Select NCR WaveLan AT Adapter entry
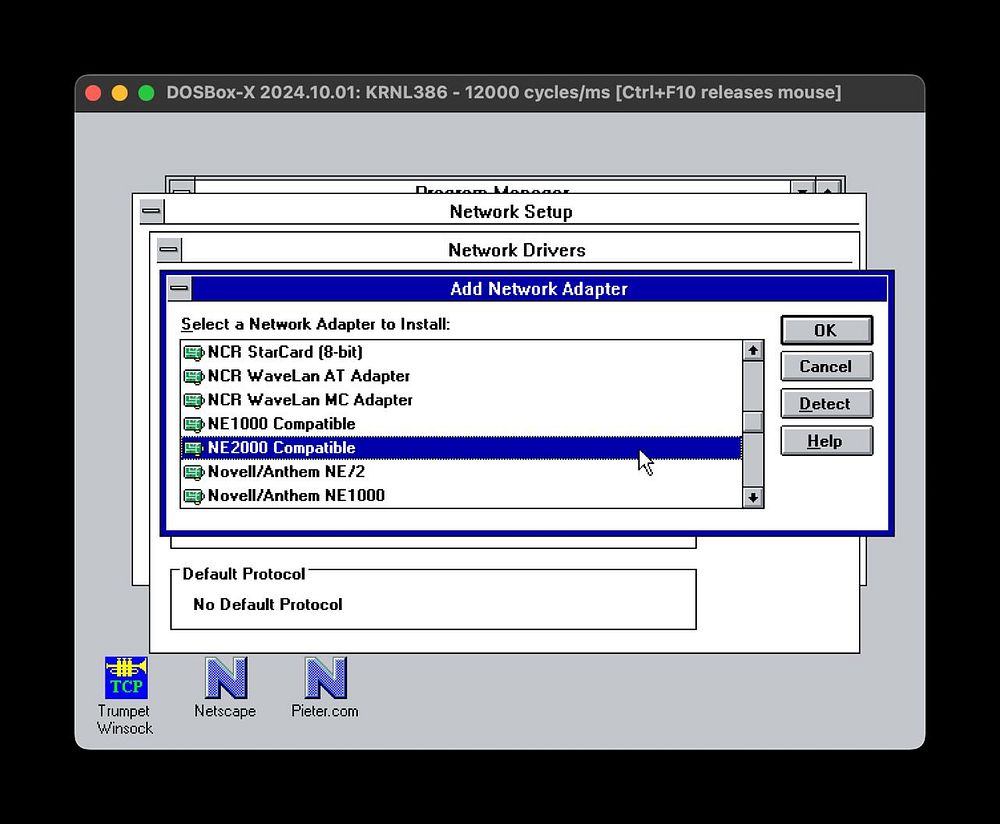This screenshot has width=1000, height=824. coord(461,376)
